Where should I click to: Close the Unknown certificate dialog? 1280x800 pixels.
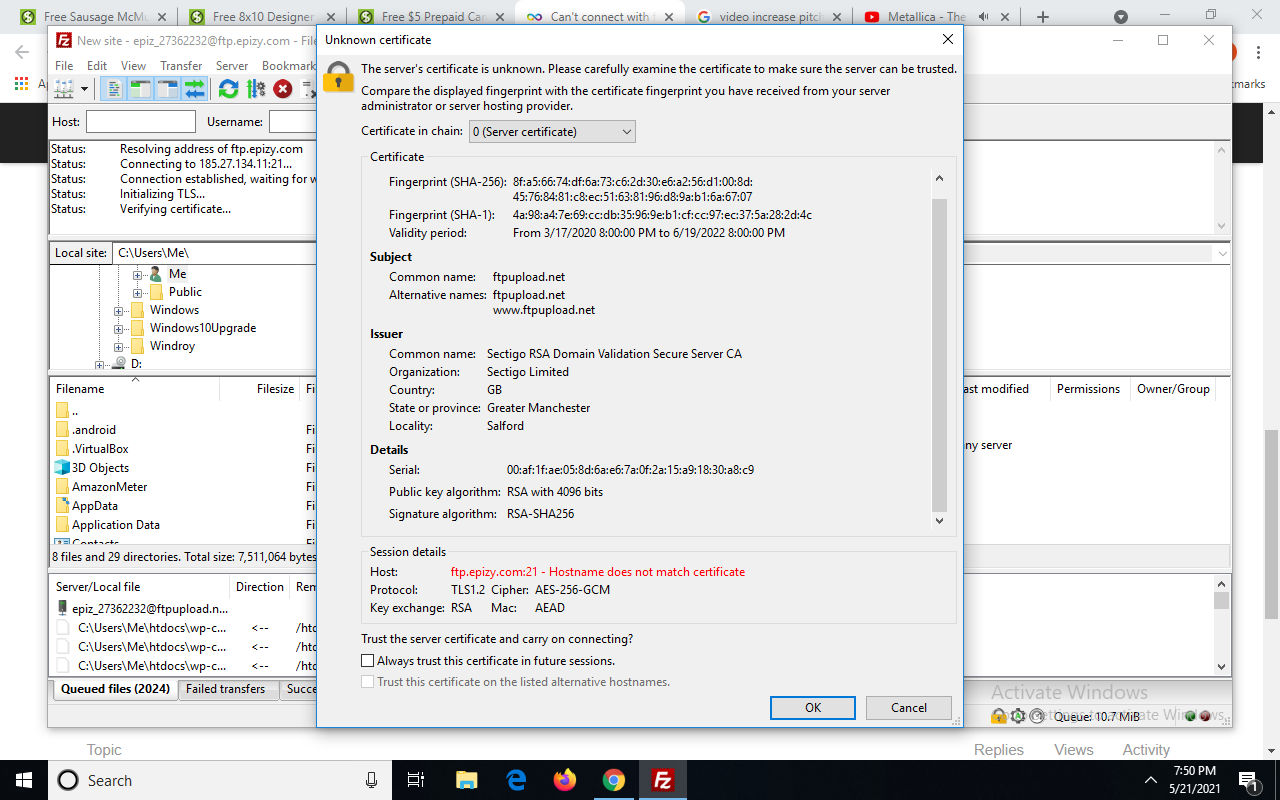tap(947, 39)
